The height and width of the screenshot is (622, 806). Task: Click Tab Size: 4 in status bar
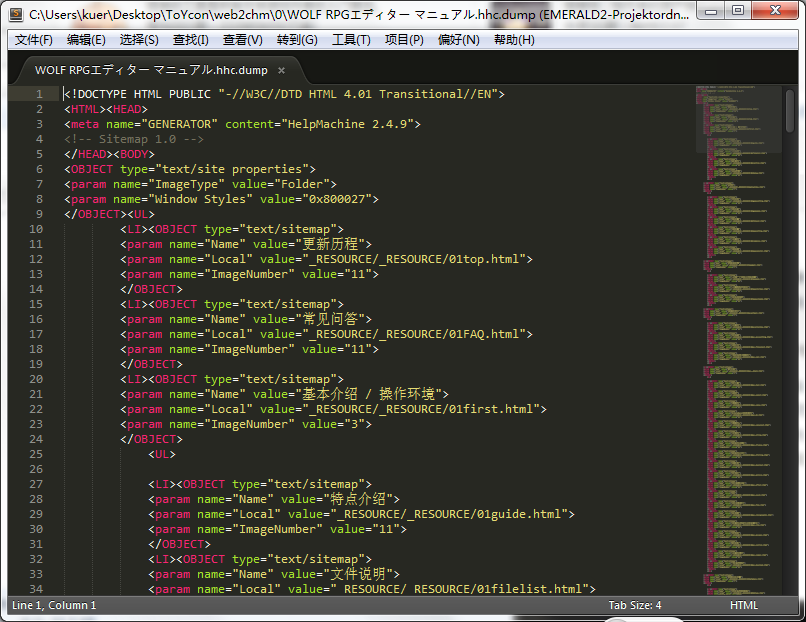(x=635, y=606)
